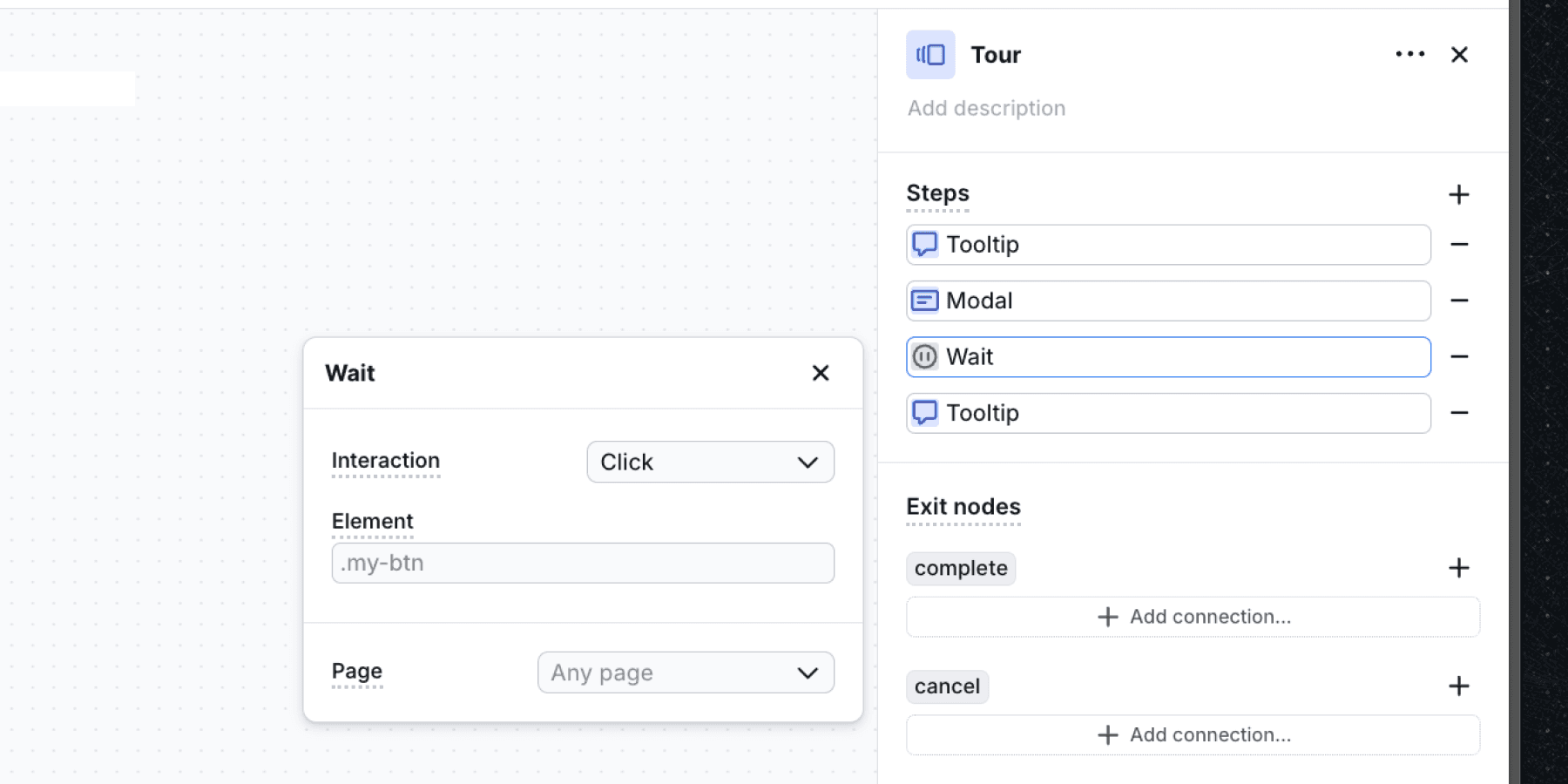Screen dimensions: 1568x784
Task: Open the Interaction Click dropdown
Action: [x=710, y=462]
